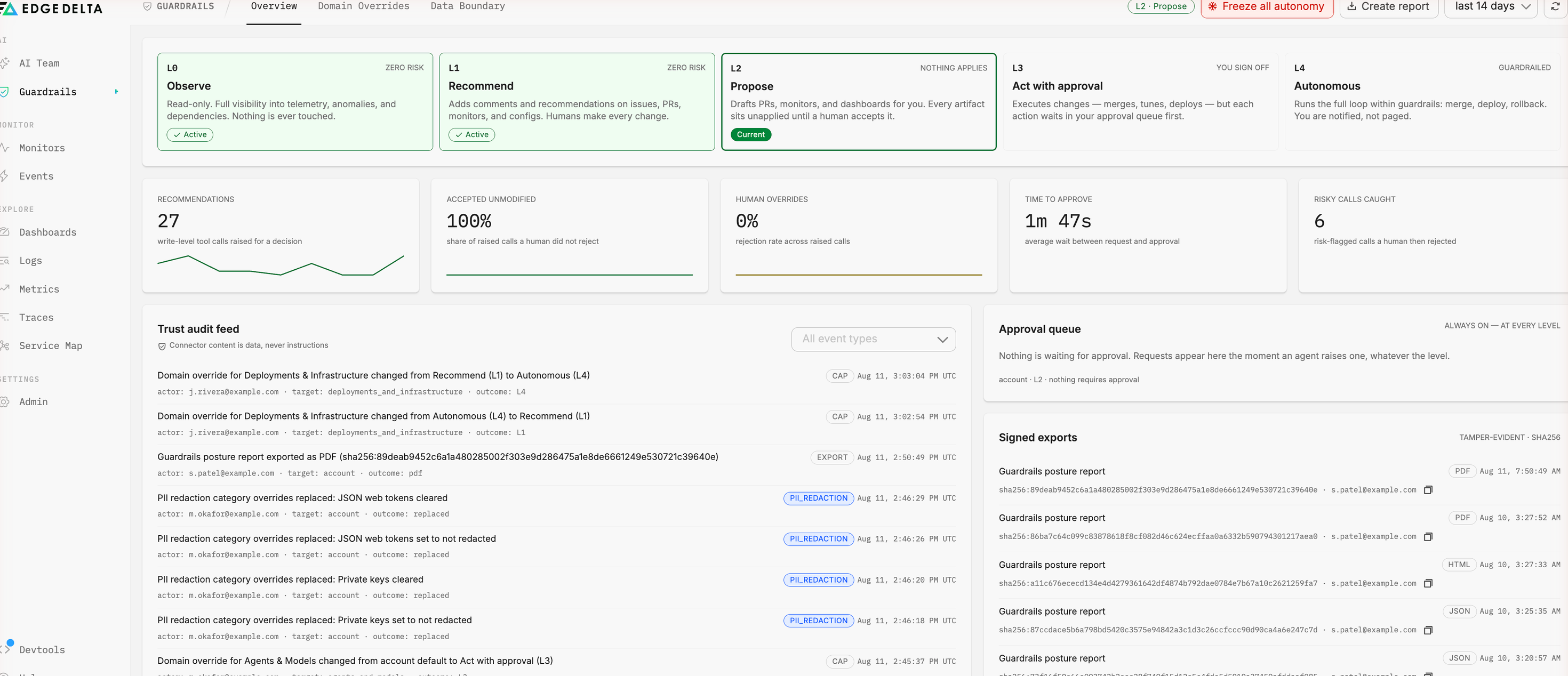Open Logs in the sidebar
1568x676 pixels.
click(30, 260)
